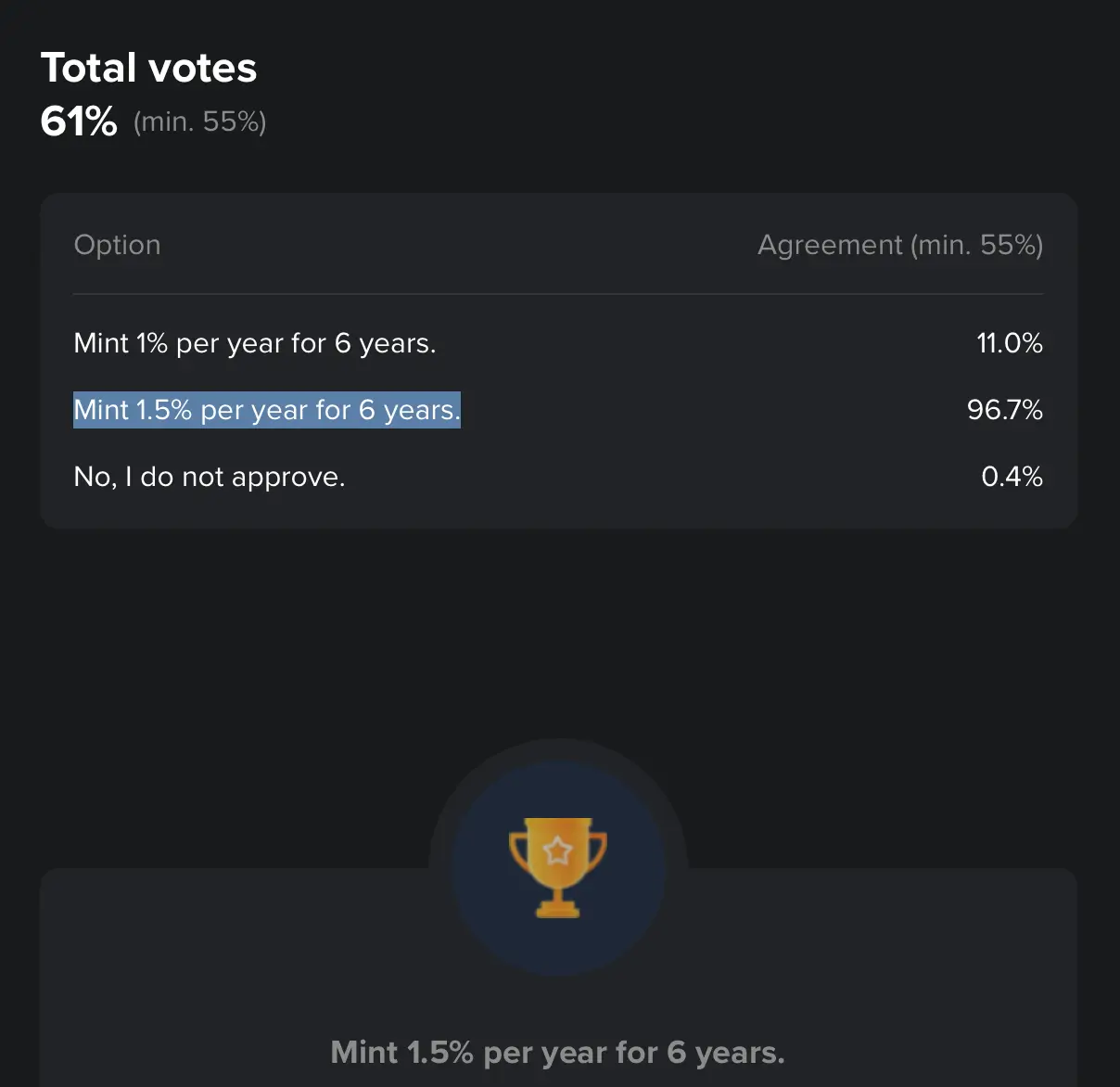Click the 0.4% agreement value
Viewport: 1120px width, 1087px height.
pos(1012,477)
